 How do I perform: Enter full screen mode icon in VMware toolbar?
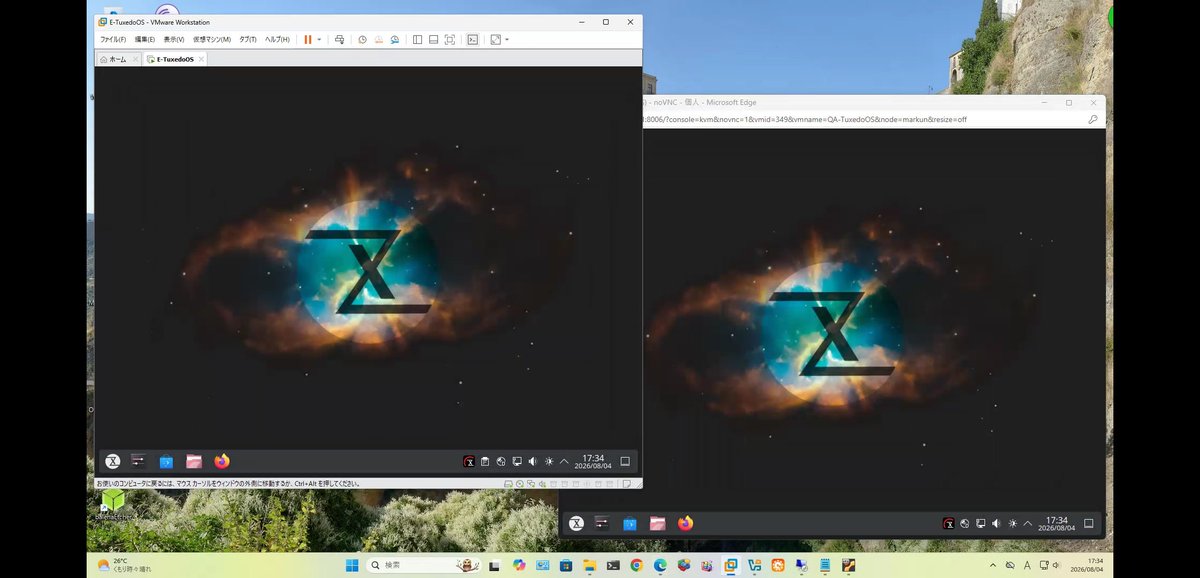click(x=449, y=39)
